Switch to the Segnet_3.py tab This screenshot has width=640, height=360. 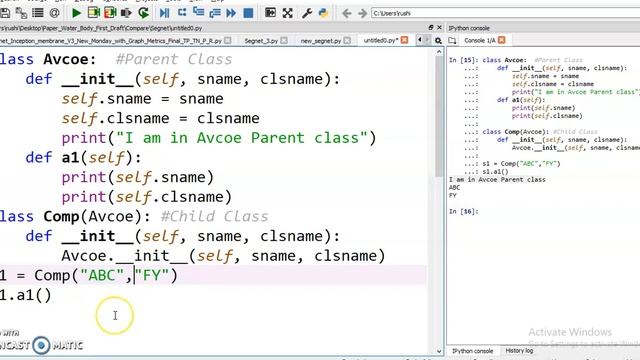[261, 40]
